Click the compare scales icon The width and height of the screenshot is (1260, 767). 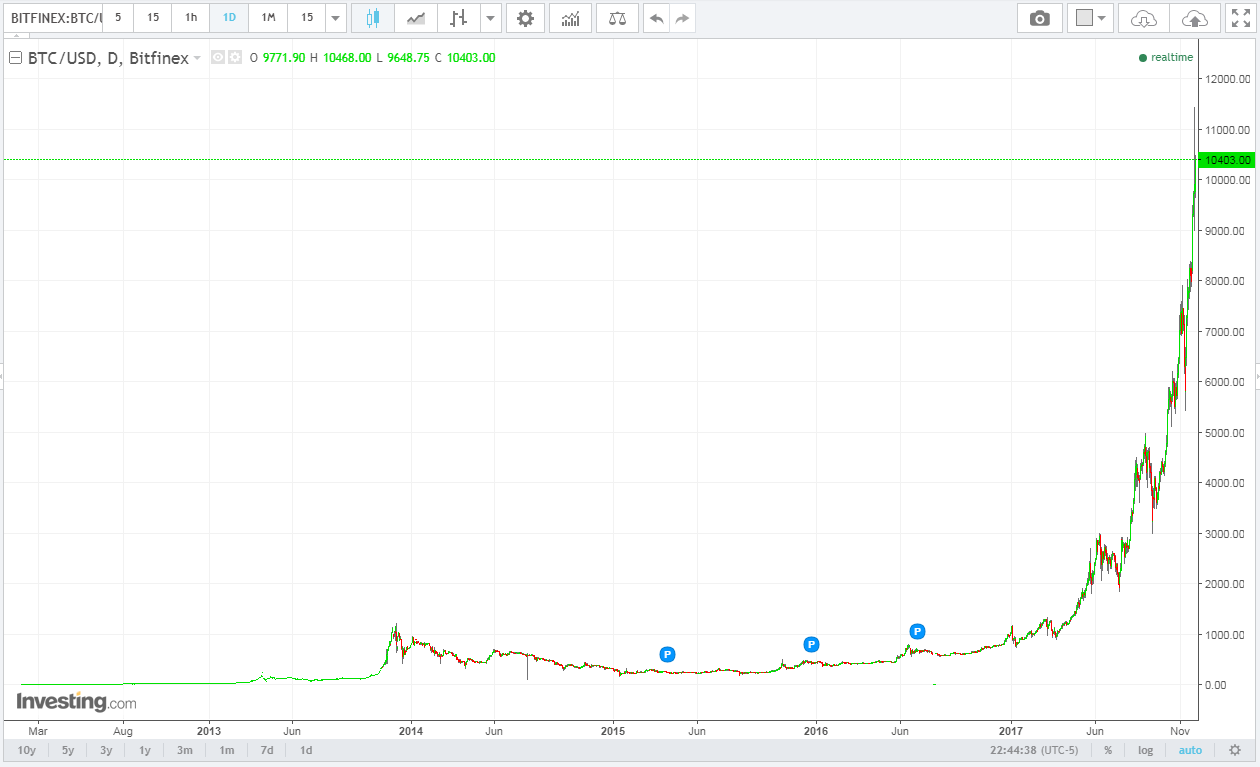(616, 18)
